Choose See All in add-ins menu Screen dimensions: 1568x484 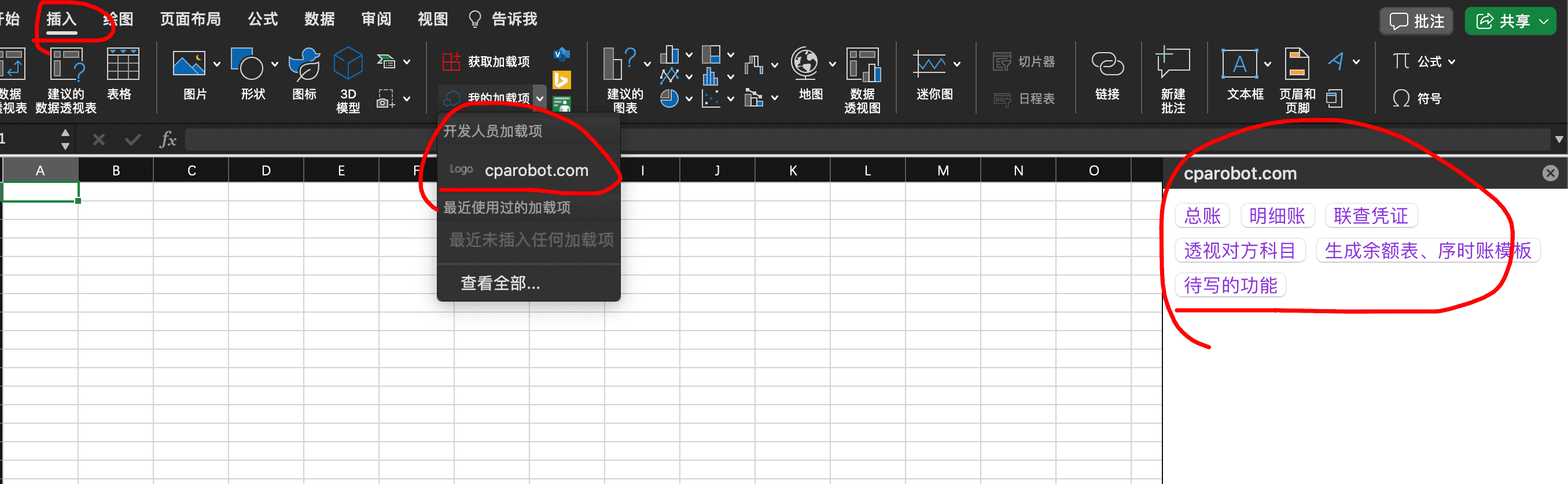pos(500,283)
